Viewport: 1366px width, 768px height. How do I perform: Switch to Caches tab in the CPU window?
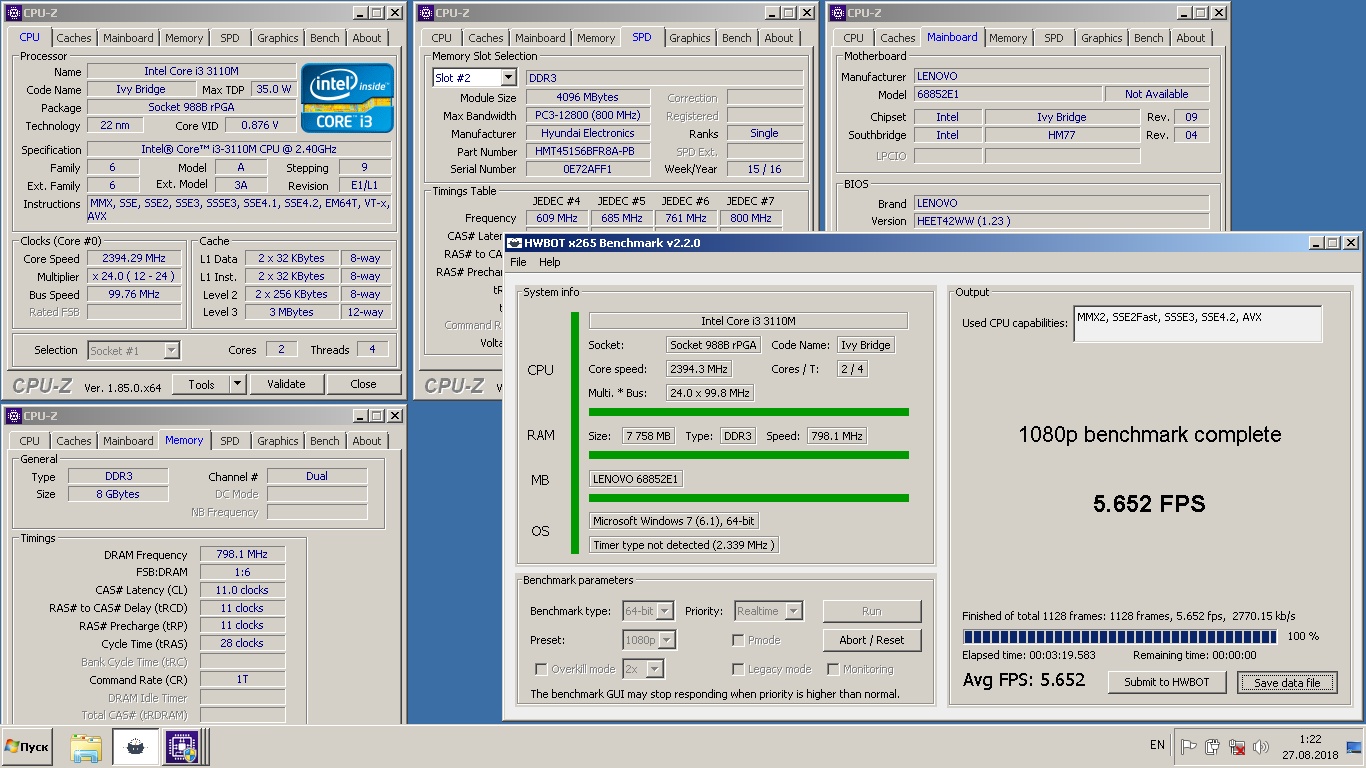tap(74, 38)
